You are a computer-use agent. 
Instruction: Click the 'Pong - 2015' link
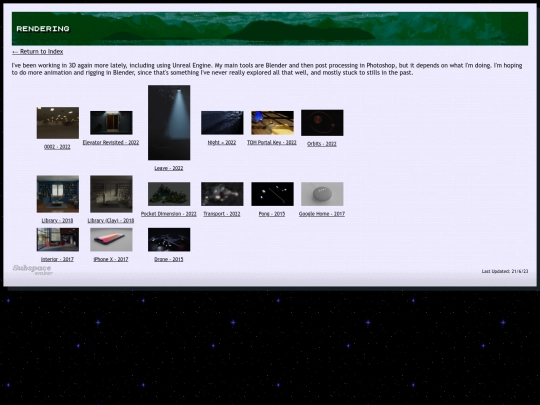[272, 214]
